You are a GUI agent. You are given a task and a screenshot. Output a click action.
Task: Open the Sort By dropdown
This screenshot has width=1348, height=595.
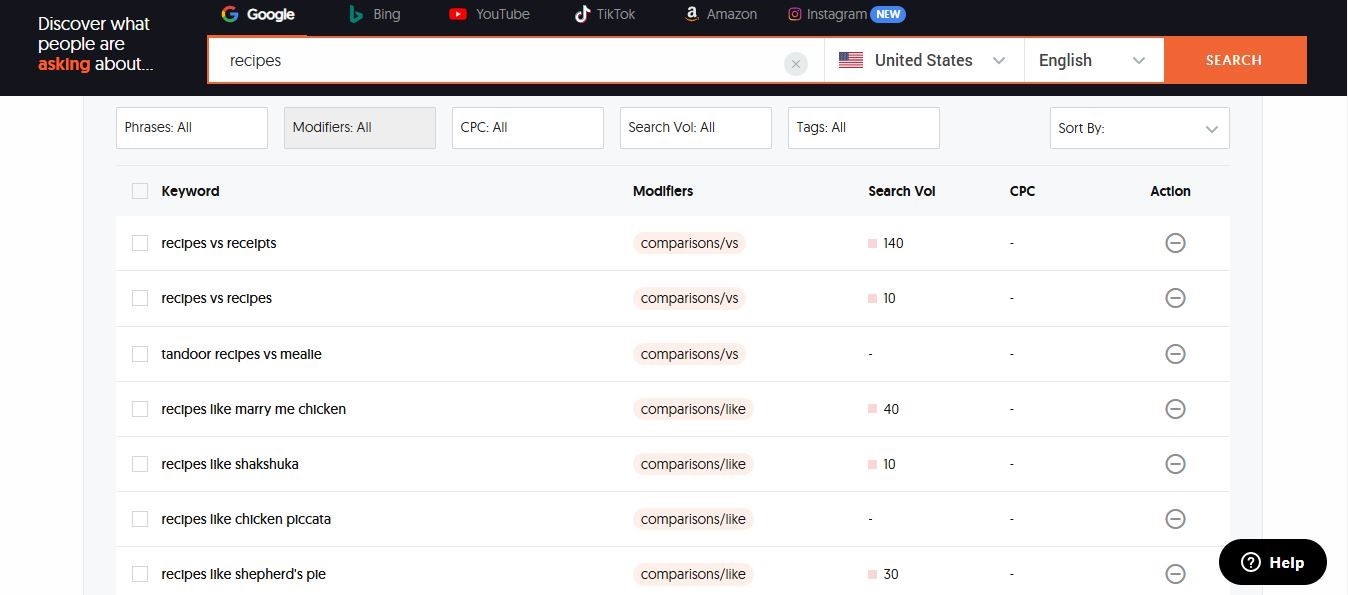click(1138, 128)
